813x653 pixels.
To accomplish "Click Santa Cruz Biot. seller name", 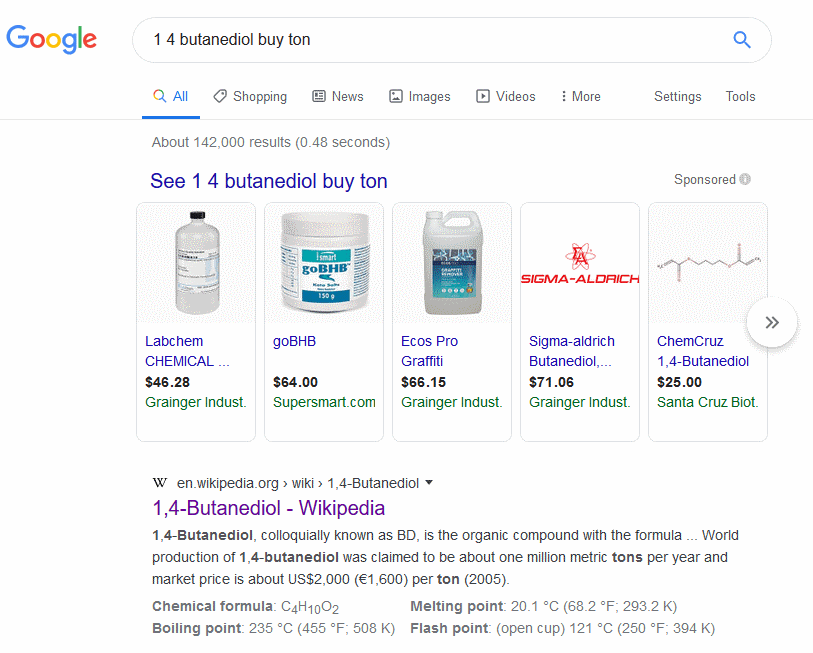I will point(708,402).
